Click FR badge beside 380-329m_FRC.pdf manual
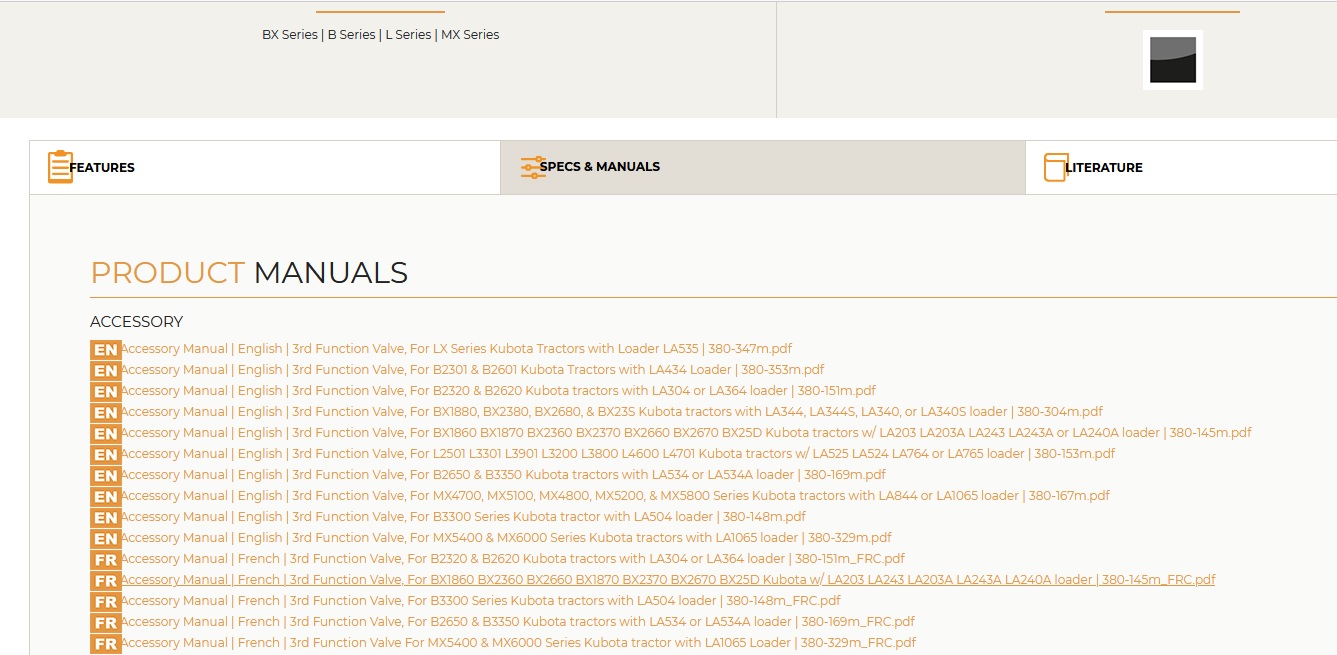Viewport: 1337px width, 655px height. tap(105, 643)
